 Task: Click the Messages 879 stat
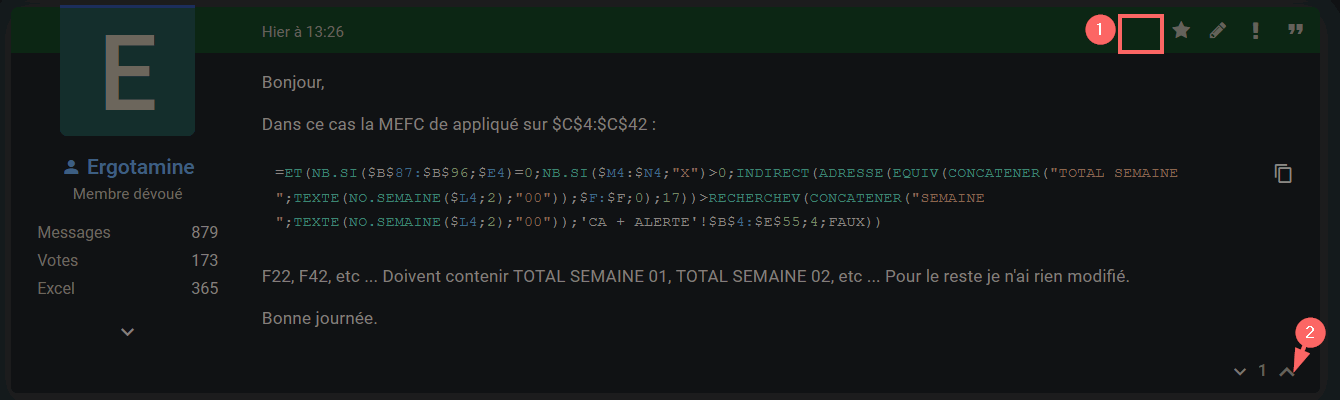point(127,232)
